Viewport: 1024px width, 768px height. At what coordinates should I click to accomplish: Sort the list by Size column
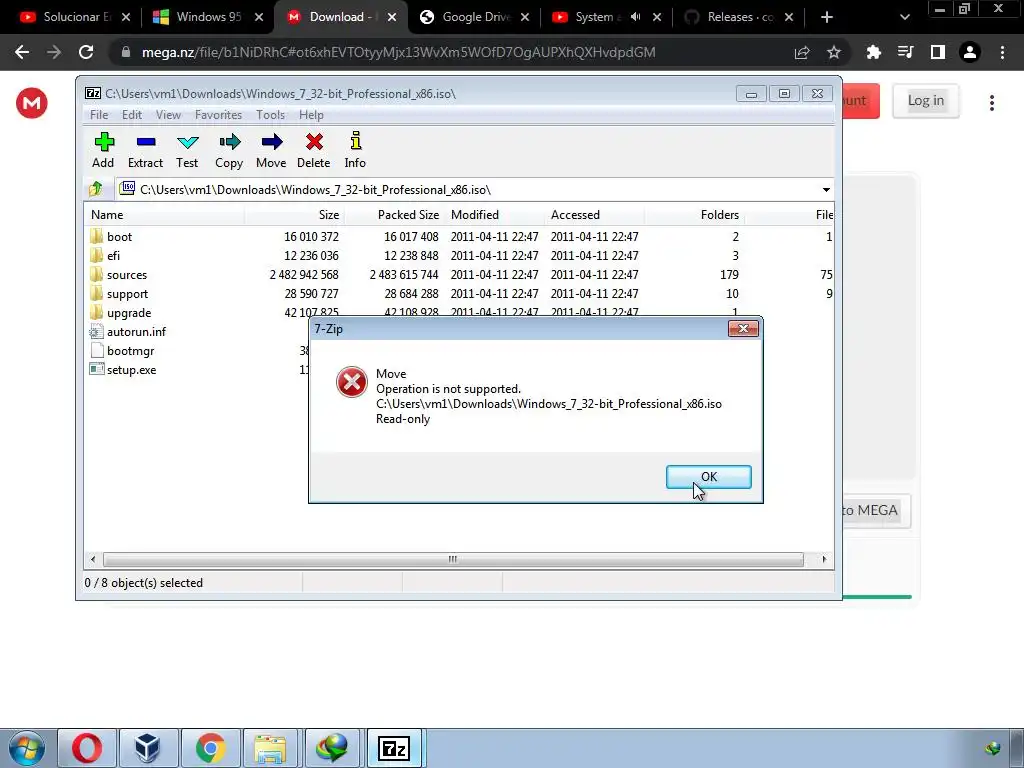(x=295, y=215)
